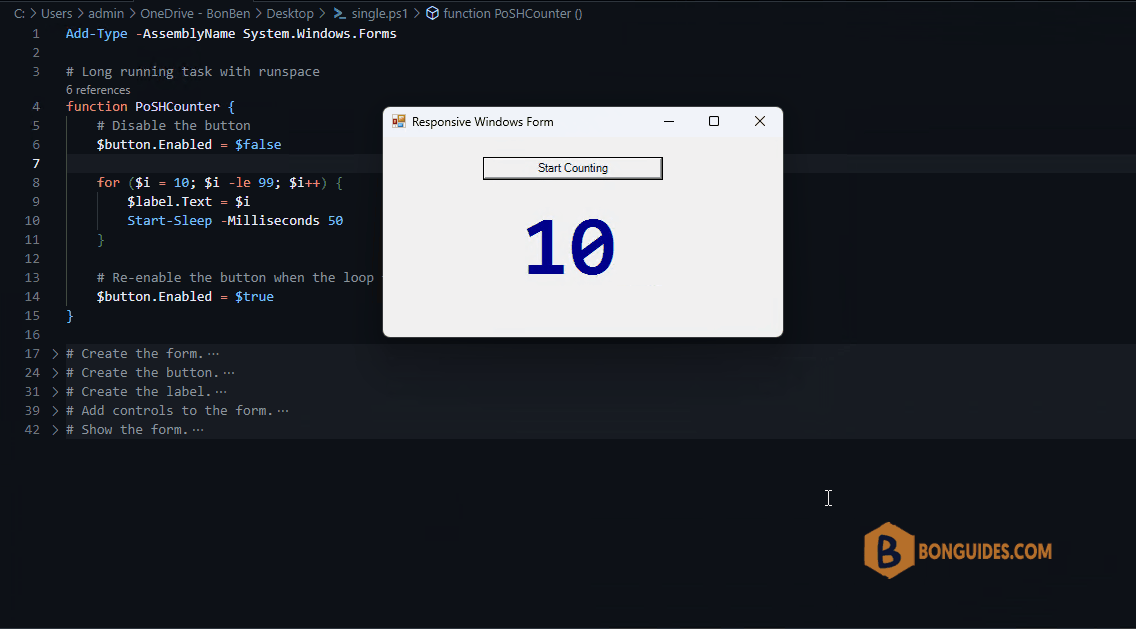The width and height of the screenshot is (1136, 629).
Task: Click the '$i++' increment on line 8
Action: pyautogui.click(x=304, y=182)
